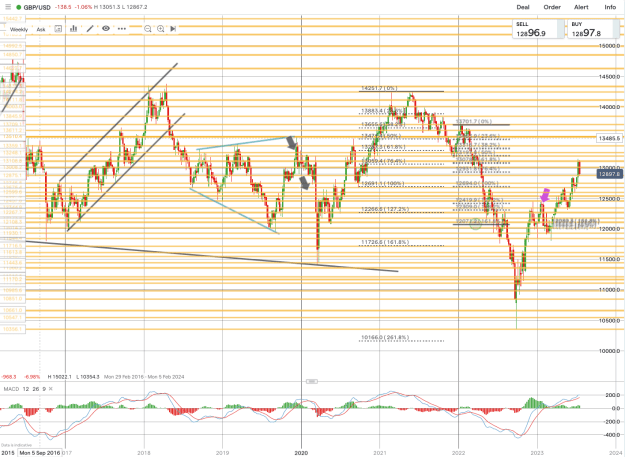Open the hamburger menu beside GBP/USD

(x=8, y=7)
